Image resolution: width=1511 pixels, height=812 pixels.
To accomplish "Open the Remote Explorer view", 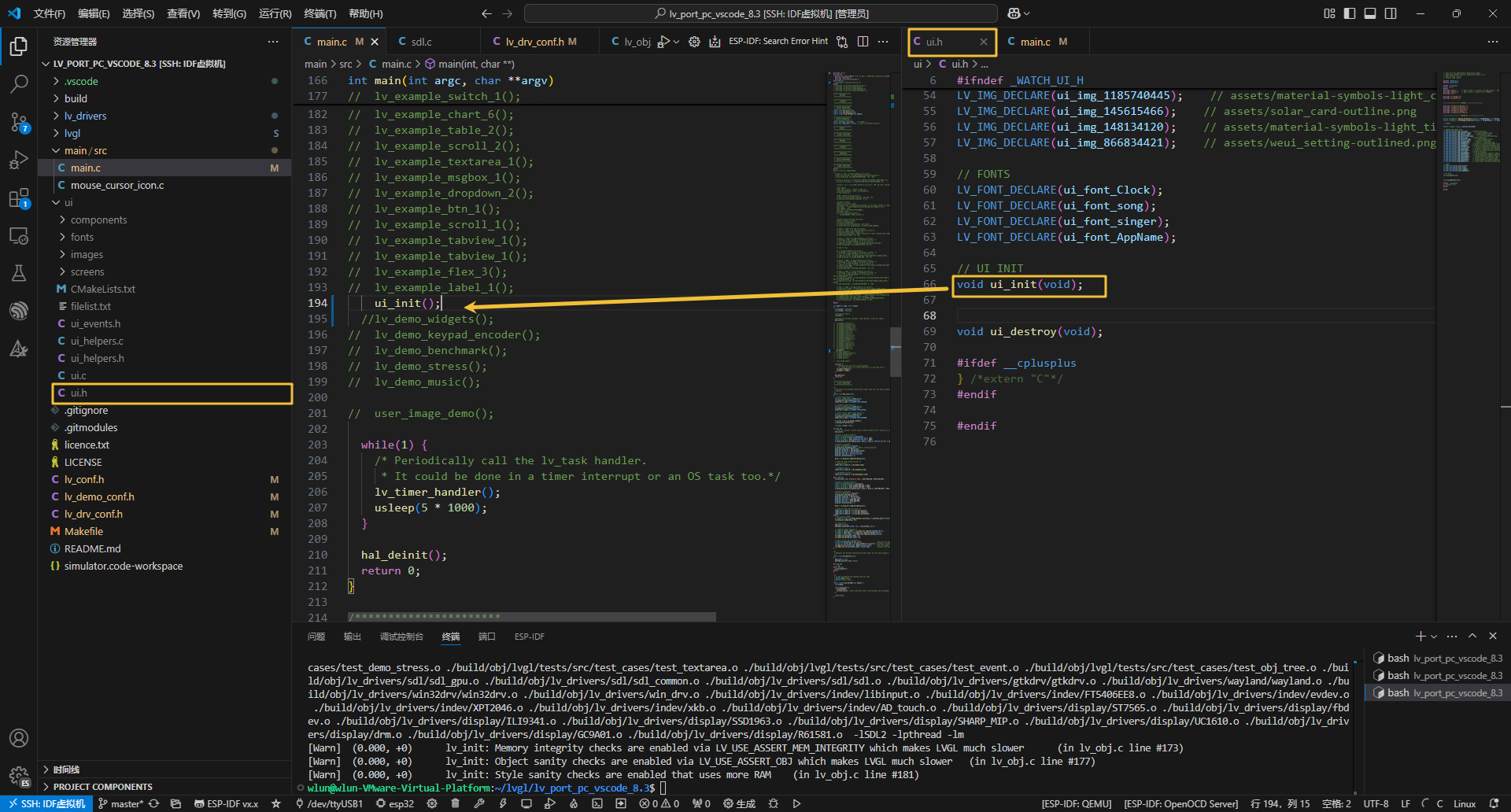I will [x=19, y=236].
